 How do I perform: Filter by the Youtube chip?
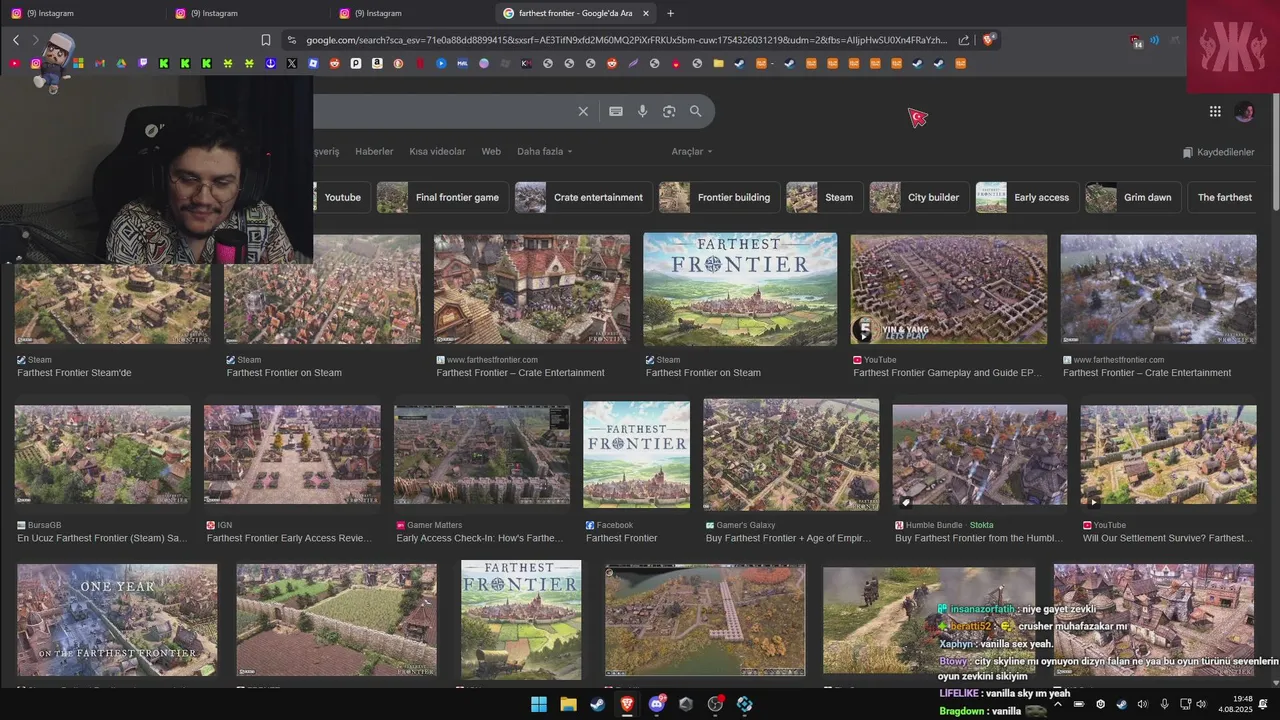341,197
